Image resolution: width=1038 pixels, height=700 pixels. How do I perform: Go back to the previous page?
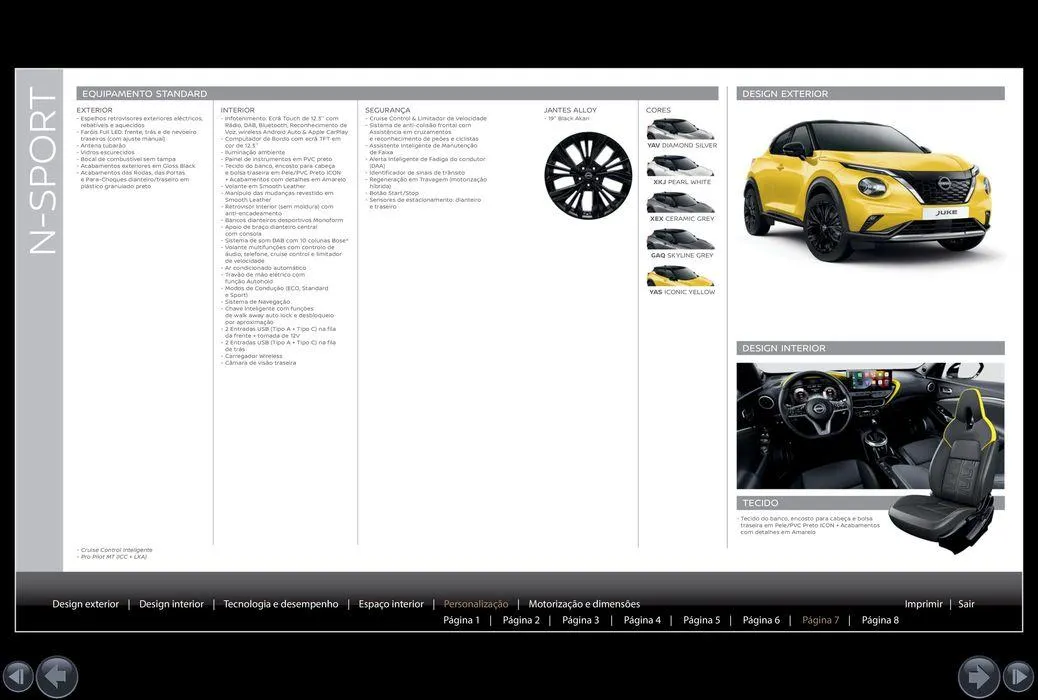point(56,676)
